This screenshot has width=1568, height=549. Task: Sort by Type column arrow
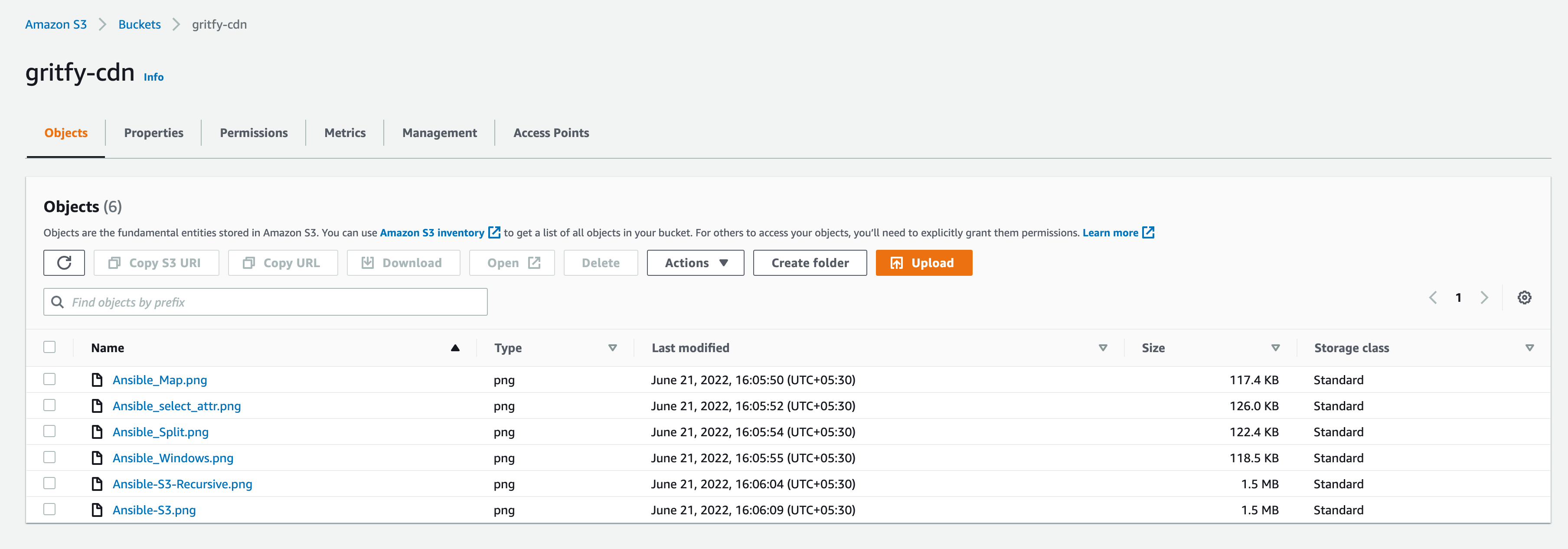[612, 348]
